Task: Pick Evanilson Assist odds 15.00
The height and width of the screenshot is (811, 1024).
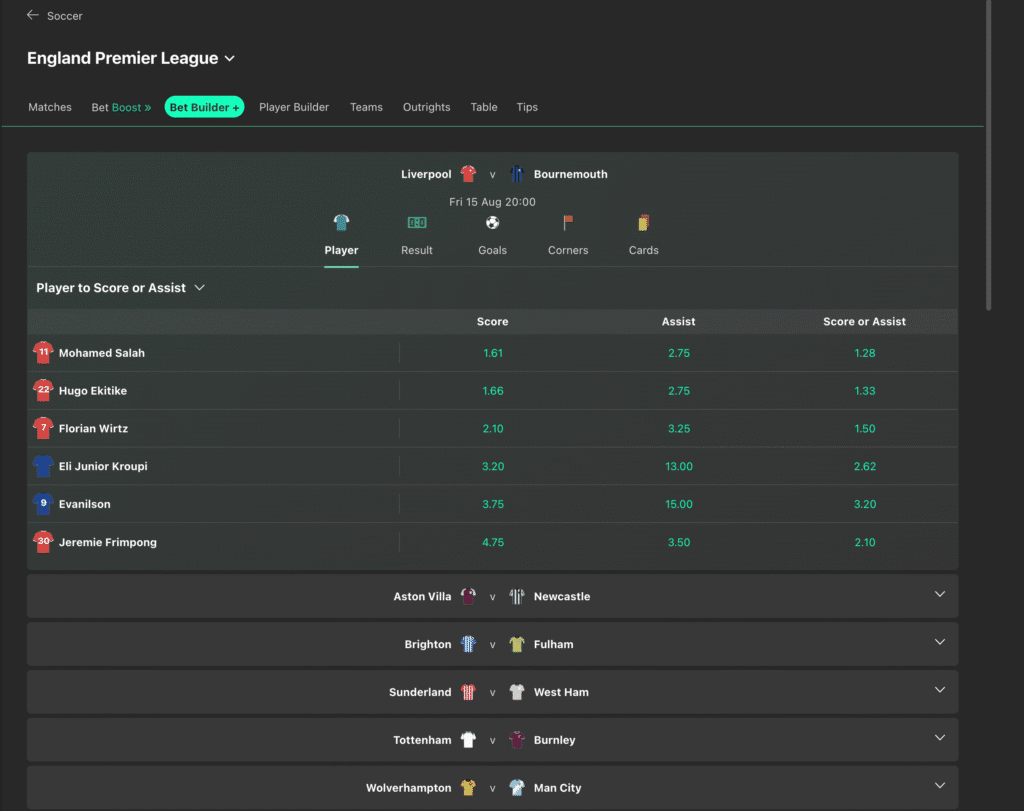Action: (679, 504)
